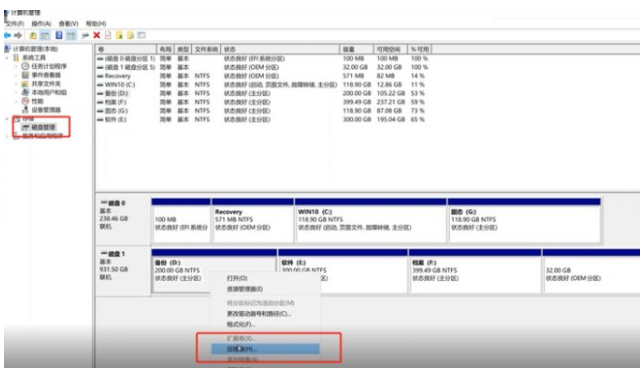The image size is (640, 370).
Task: Open the Action 操作(A) menu
Action: pos(41,24)
